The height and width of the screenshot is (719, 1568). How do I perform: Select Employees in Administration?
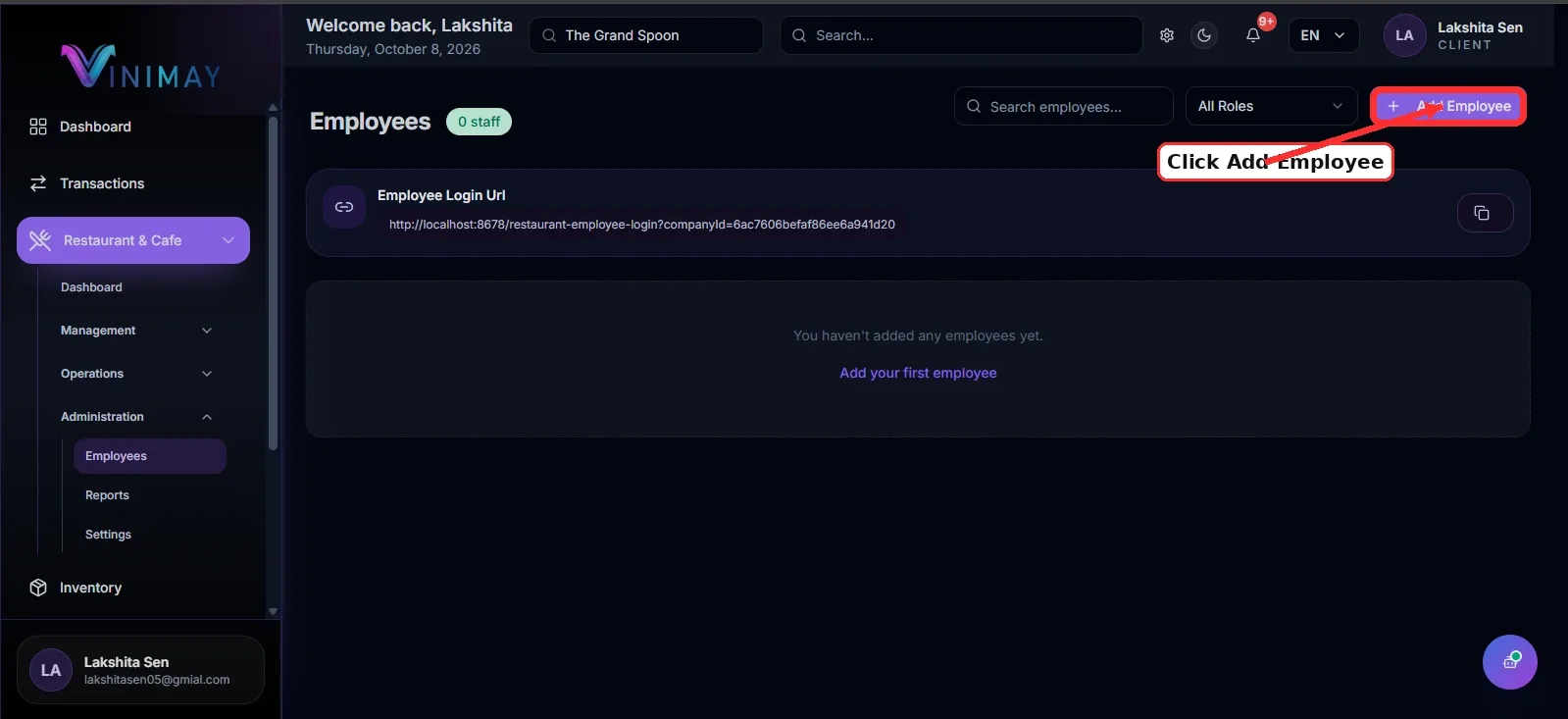150,456
